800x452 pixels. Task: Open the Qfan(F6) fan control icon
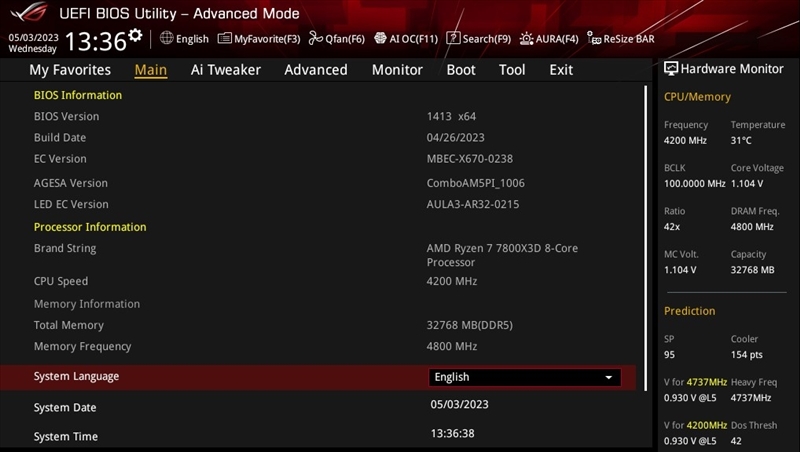pos(315,38)
